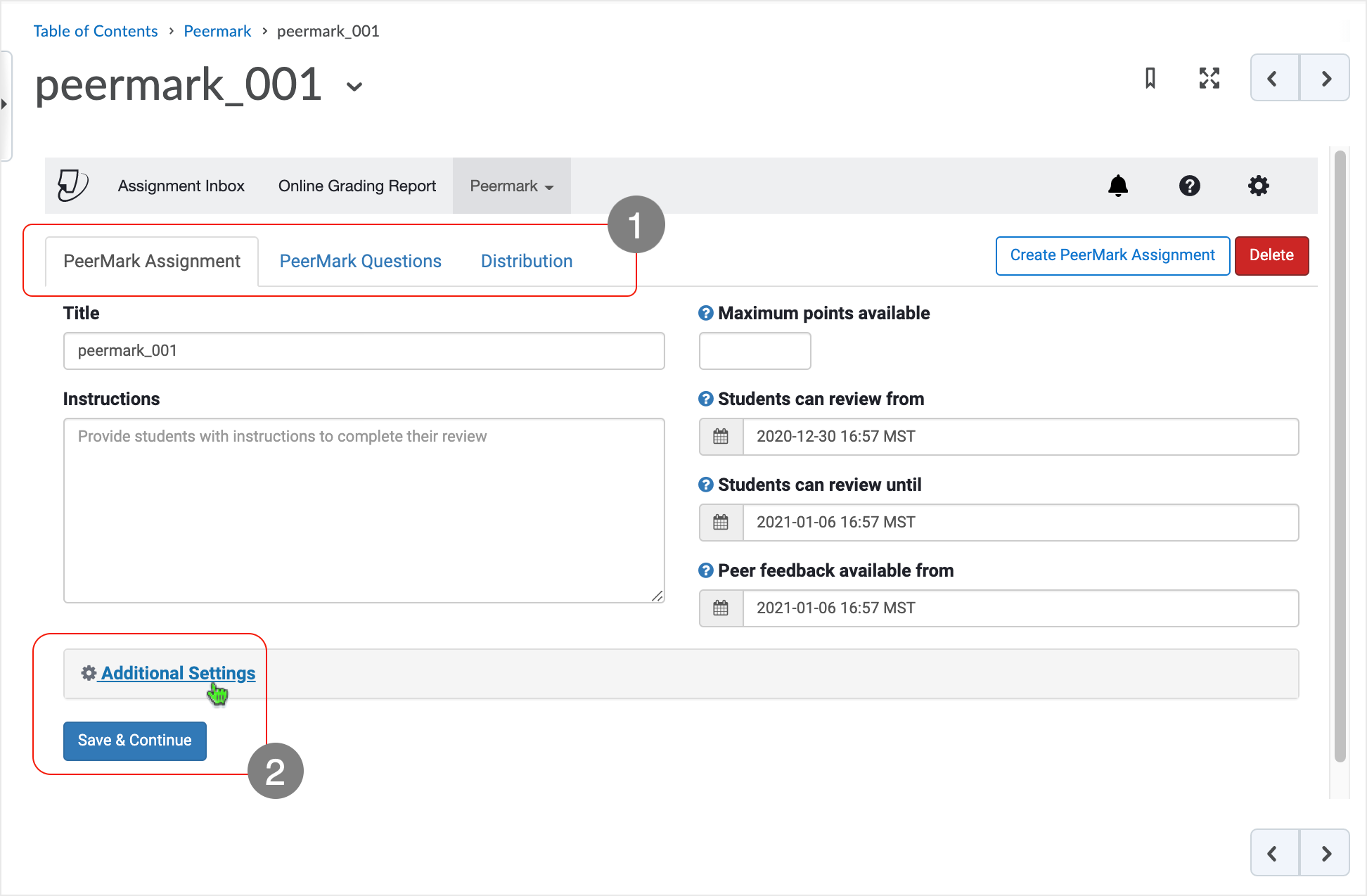Image resolution: width=1367 pixels, height=896 pixels.
Task: Click the Create PeerMark Assignment button
Action: pos(1112,255)
